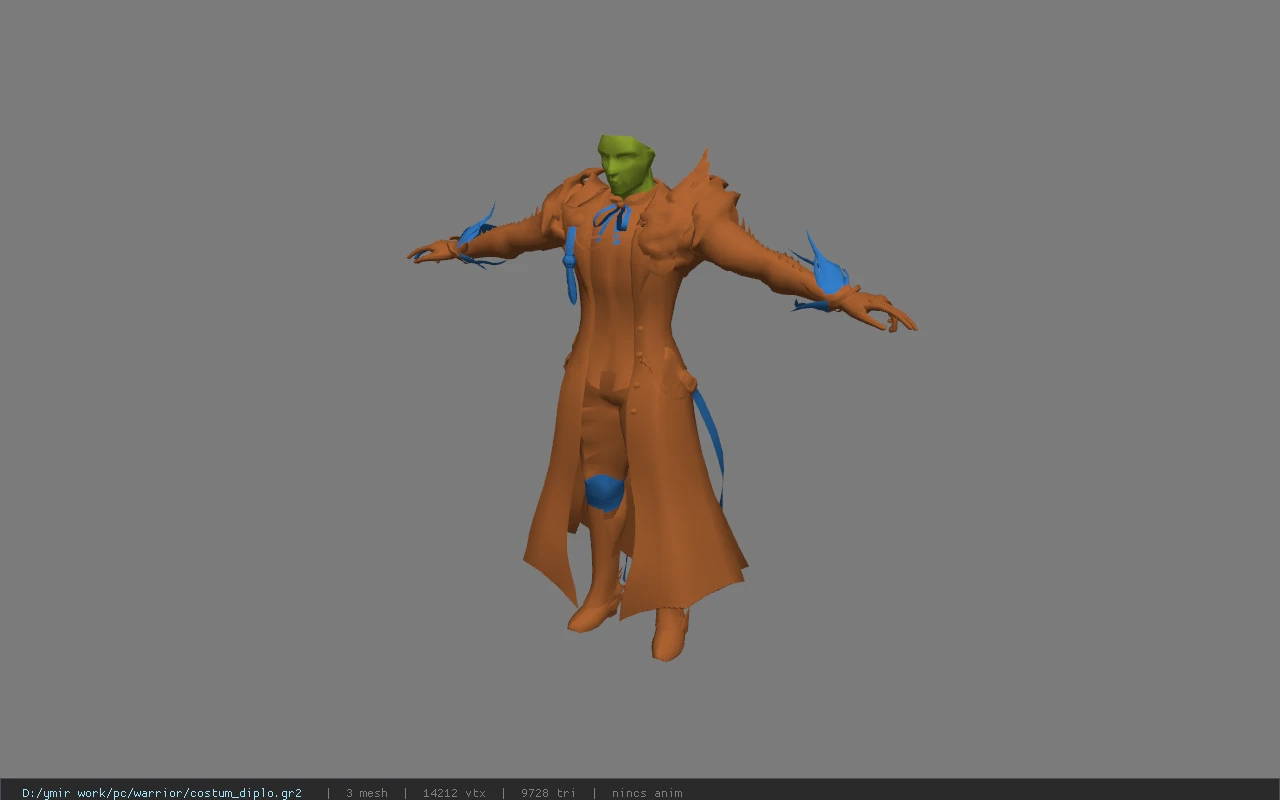Click the file path 'D:/ymir work/pc/warrior/costum_diplo.gr2'

pyautogui.click(x=162, y=793)
